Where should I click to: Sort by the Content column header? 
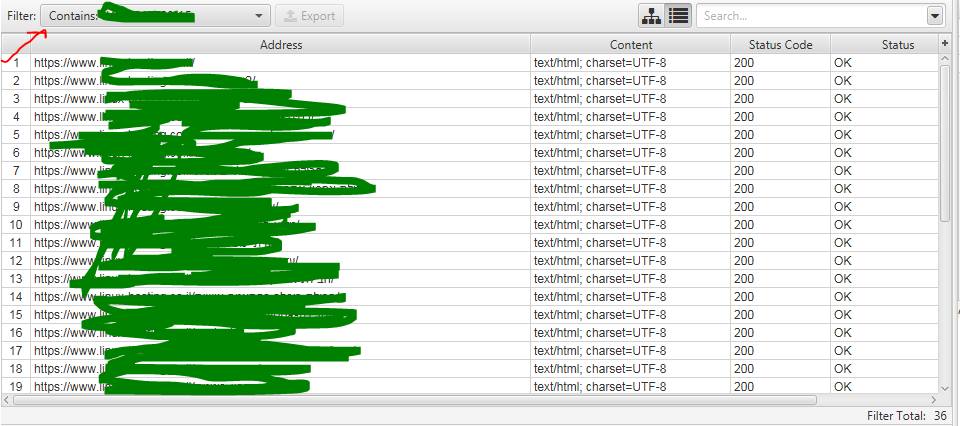[631, 45]
